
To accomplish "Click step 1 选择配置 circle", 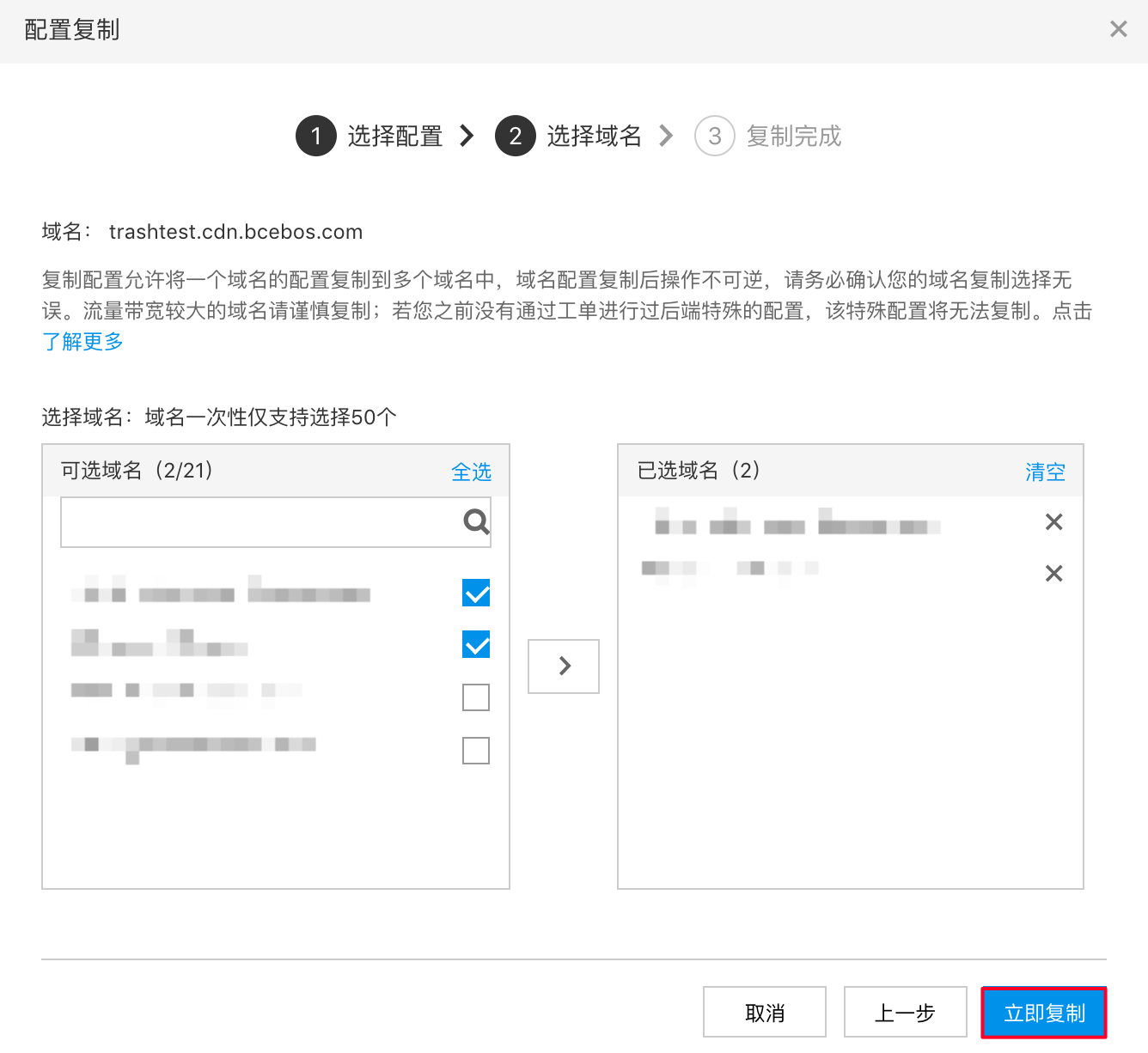I will click(316, 136).
